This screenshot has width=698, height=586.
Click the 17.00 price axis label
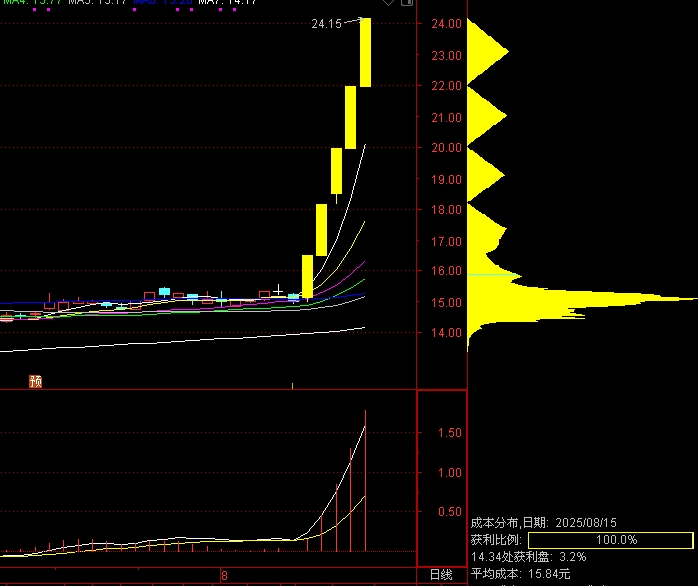coord(446,241)
